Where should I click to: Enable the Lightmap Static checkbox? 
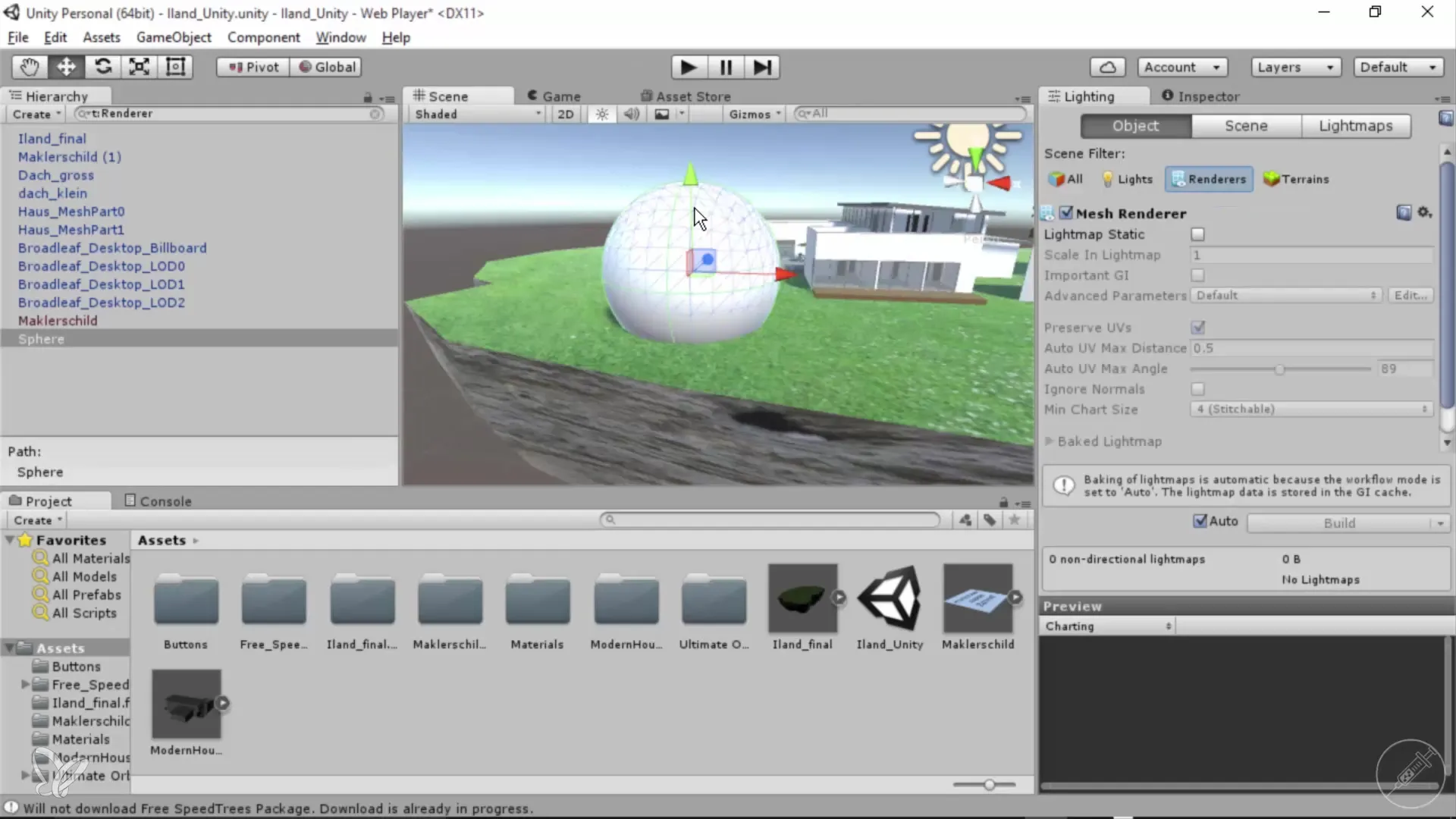point(1197,234)
